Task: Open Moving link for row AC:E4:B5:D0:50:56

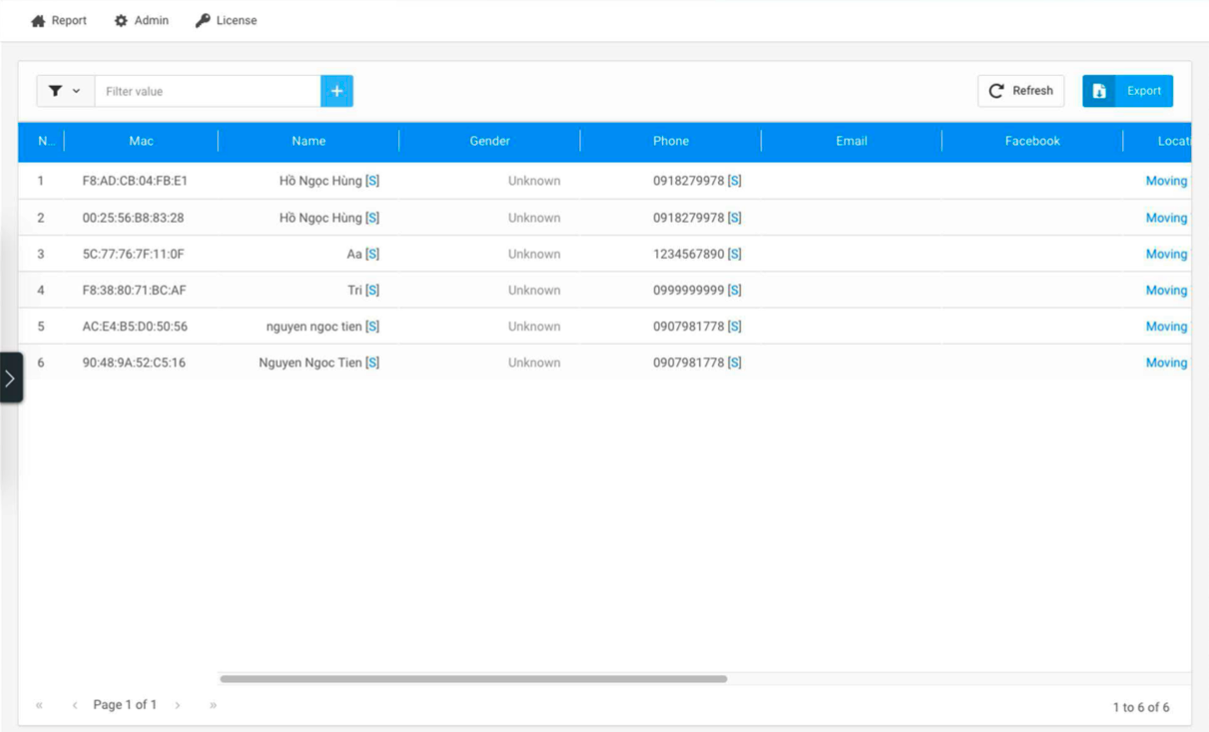Action: point(1166,326)
